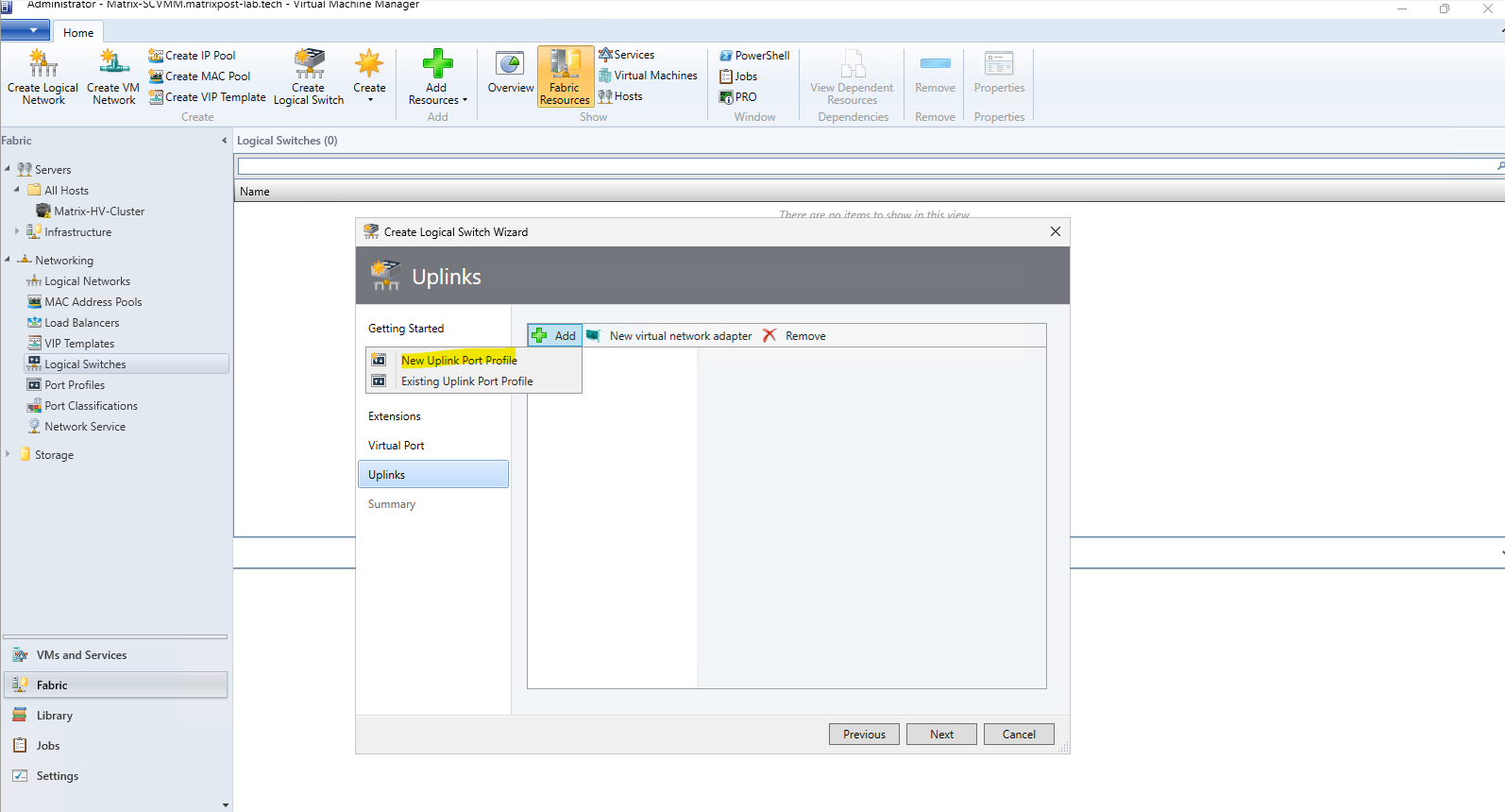Go to Virtual Port wizard step
1505x812 pixels.
pos(397,446)
